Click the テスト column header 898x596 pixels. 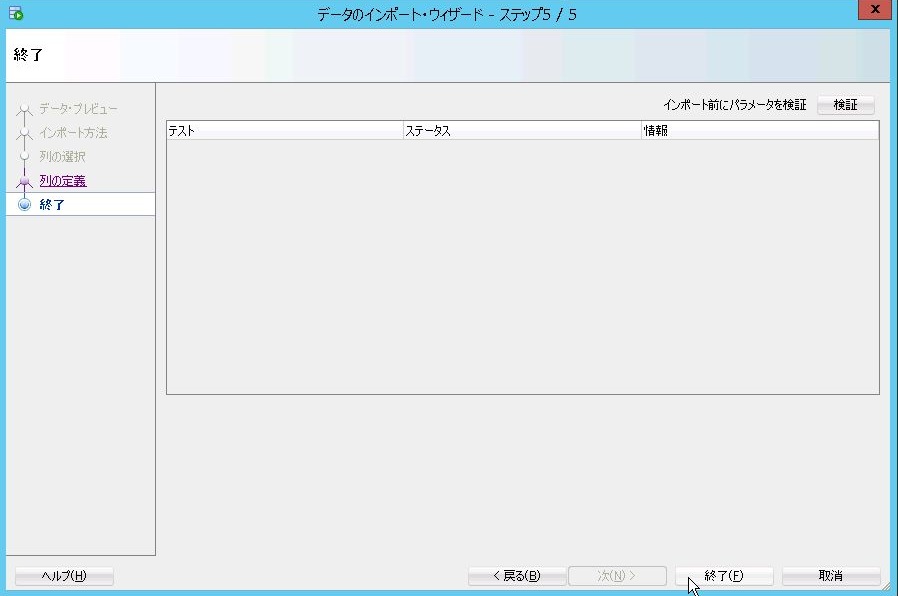284,131
